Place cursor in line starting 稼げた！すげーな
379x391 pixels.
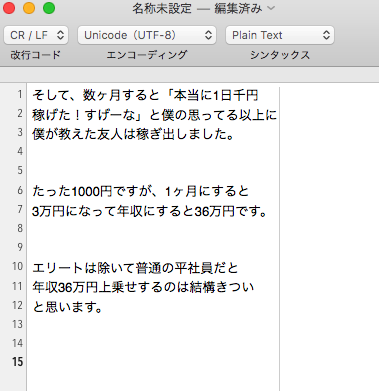tap(154, 115)
